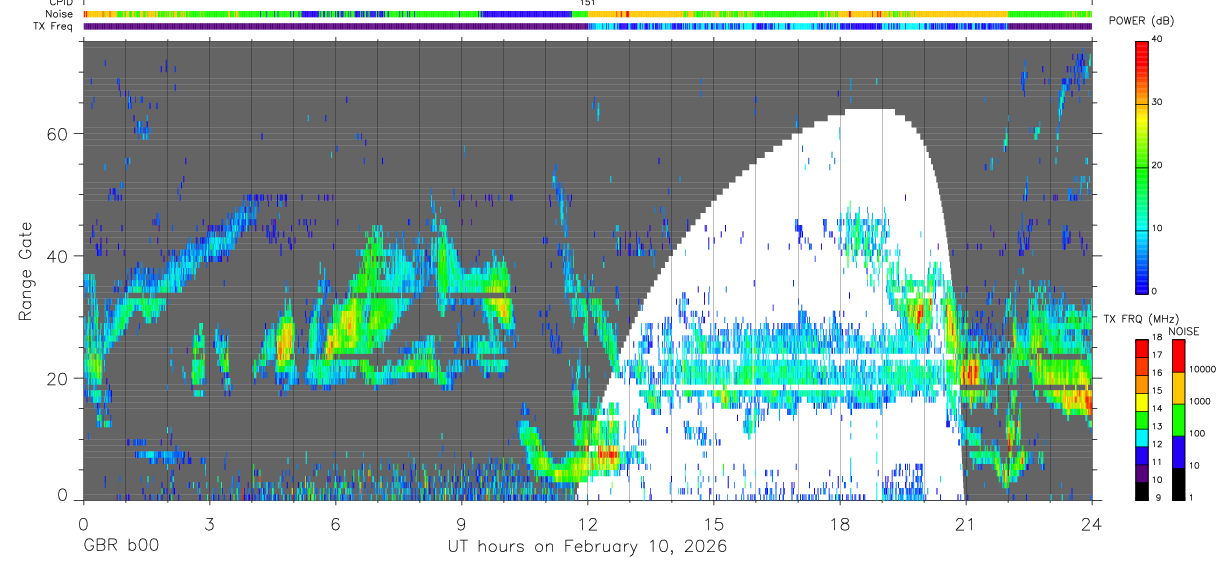Click the 'Range Gate' axis label
Screen dimensions: 1228x567
(24, 273)
